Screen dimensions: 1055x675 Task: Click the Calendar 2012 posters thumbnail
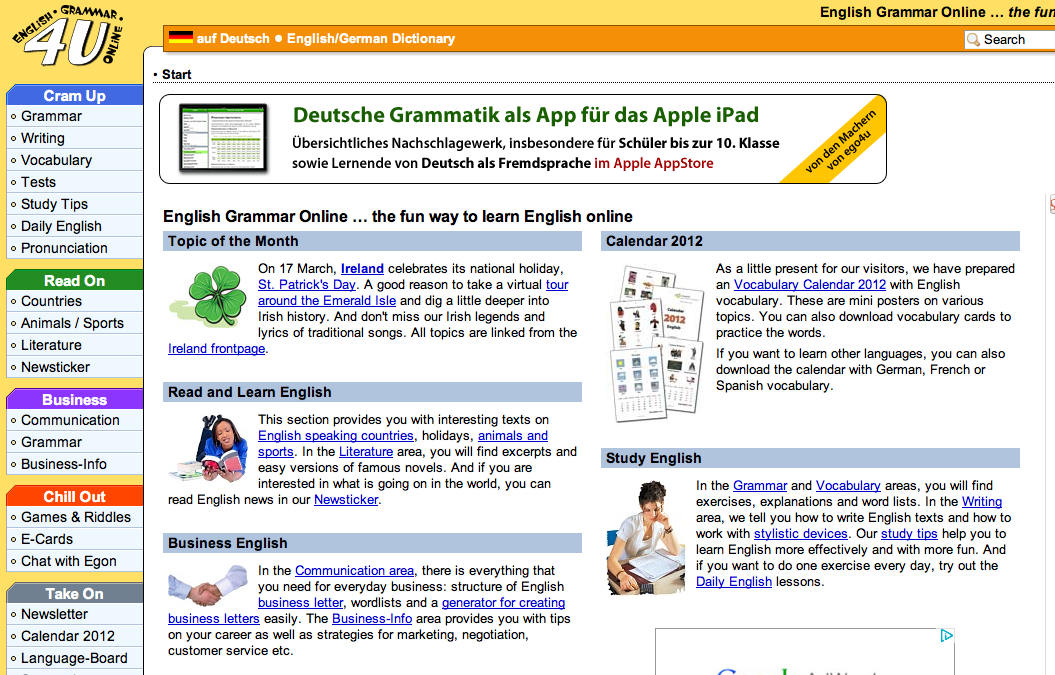coord(657,343)
